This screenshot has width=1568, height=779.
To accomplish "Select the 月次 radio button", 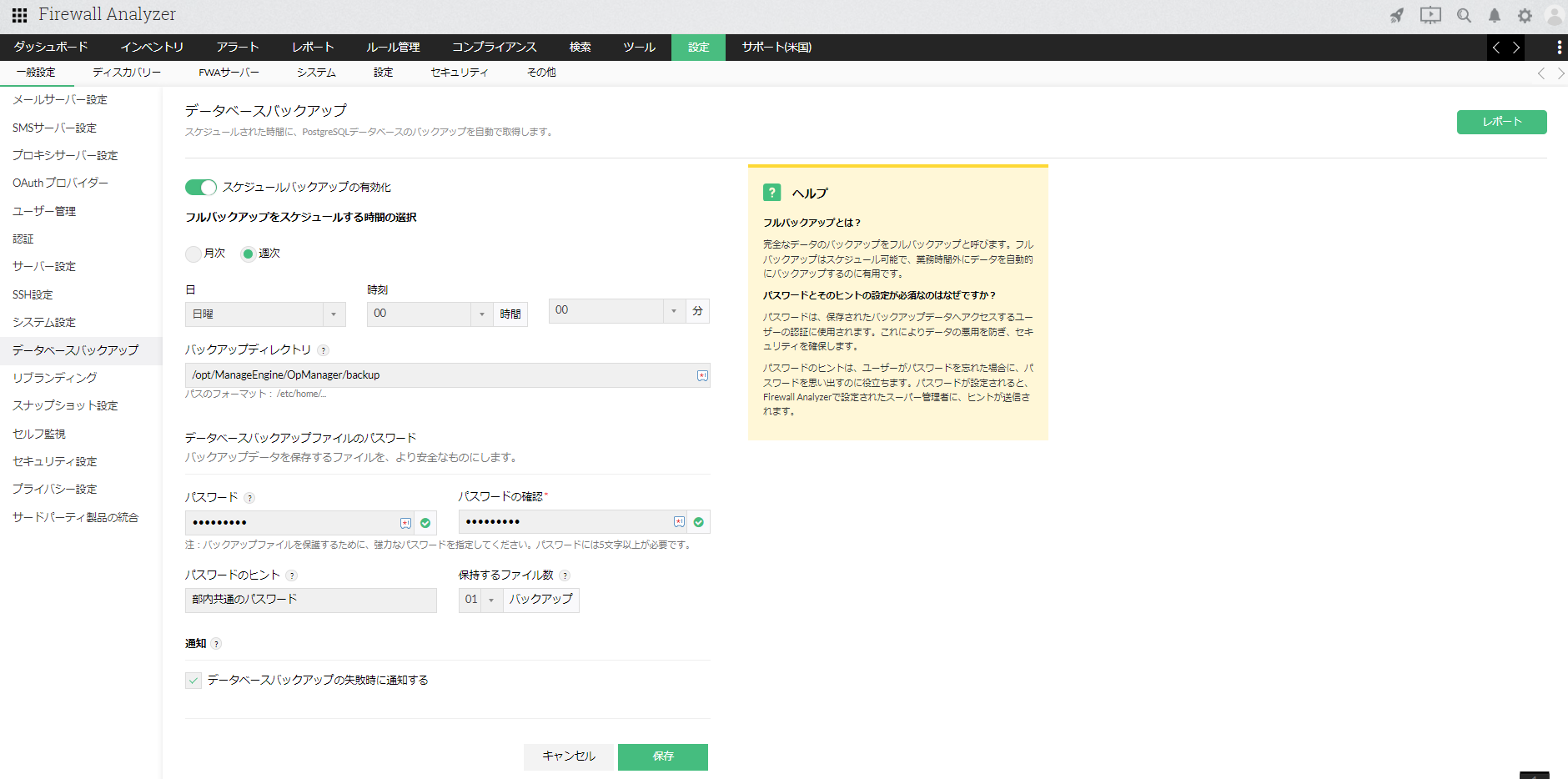I will click(193, 254).
